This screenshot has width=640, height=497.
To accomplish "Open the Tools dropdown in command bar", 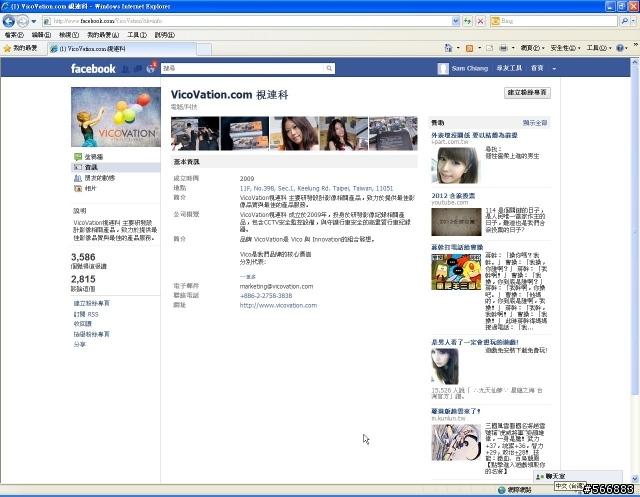I will point(599,48).
